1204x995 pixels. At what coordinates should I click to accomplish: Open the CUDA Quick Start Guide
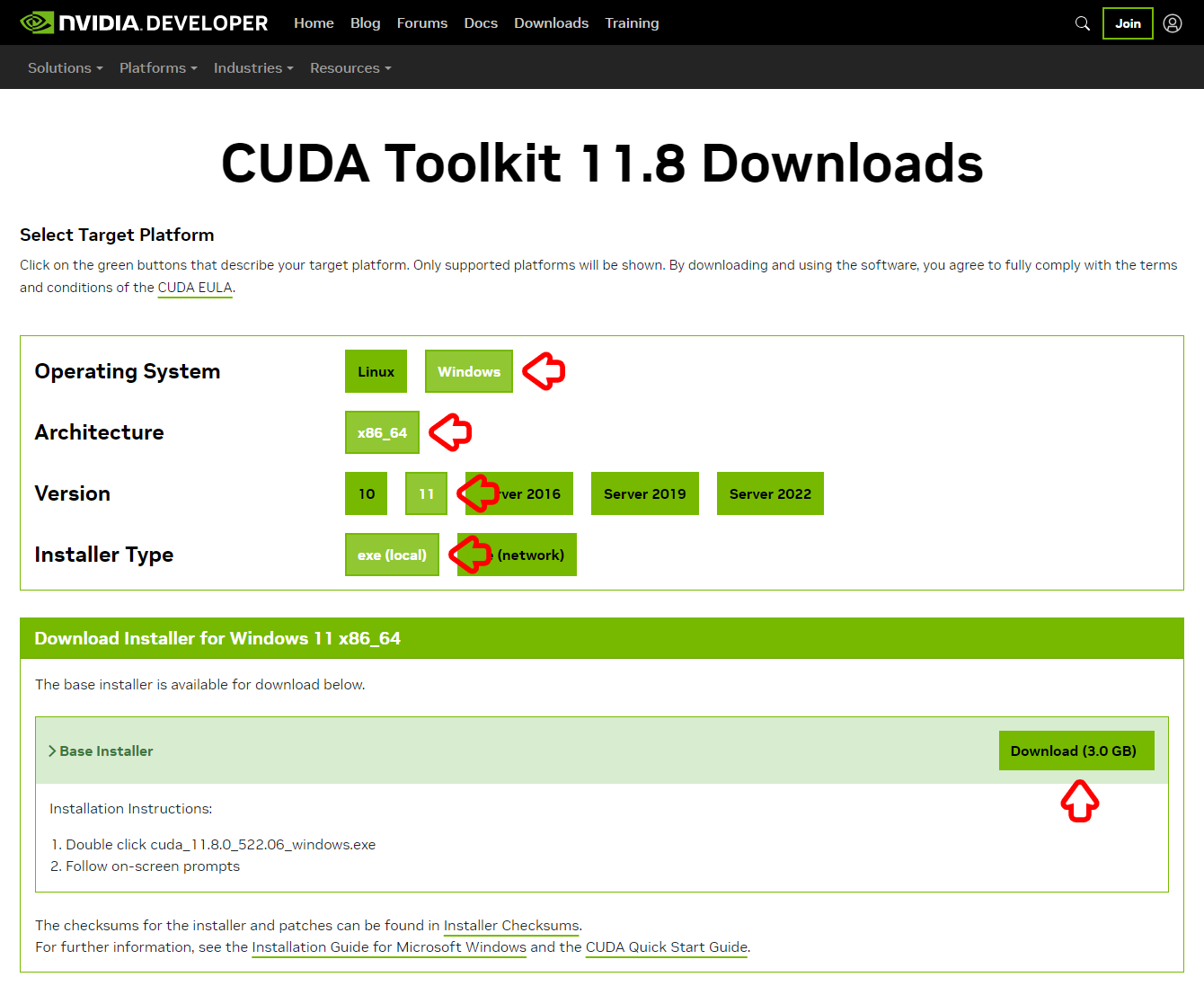(x=665, y=946)
